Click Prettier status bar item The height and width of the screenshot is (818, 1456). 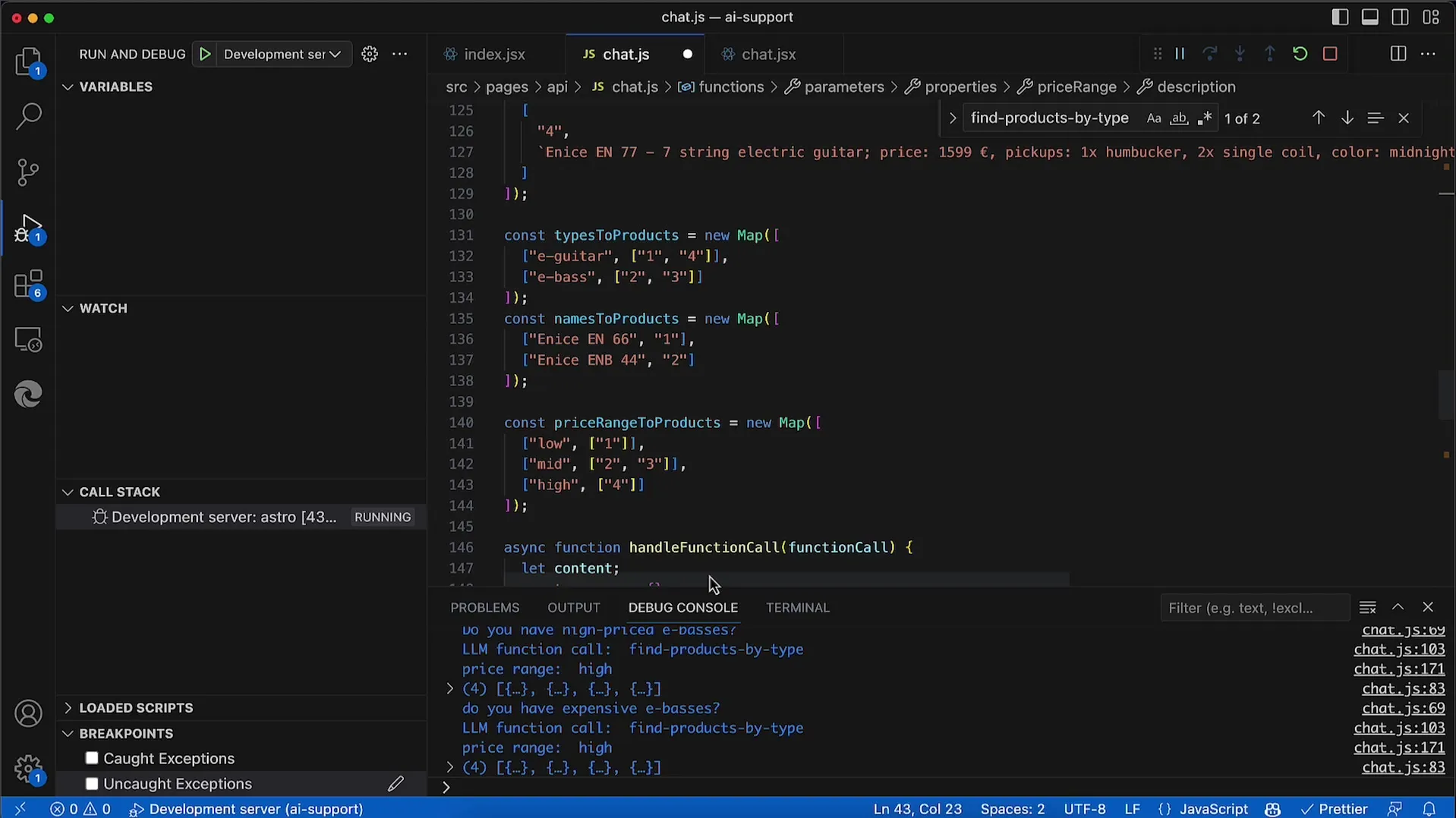[x=1334, y=809]
